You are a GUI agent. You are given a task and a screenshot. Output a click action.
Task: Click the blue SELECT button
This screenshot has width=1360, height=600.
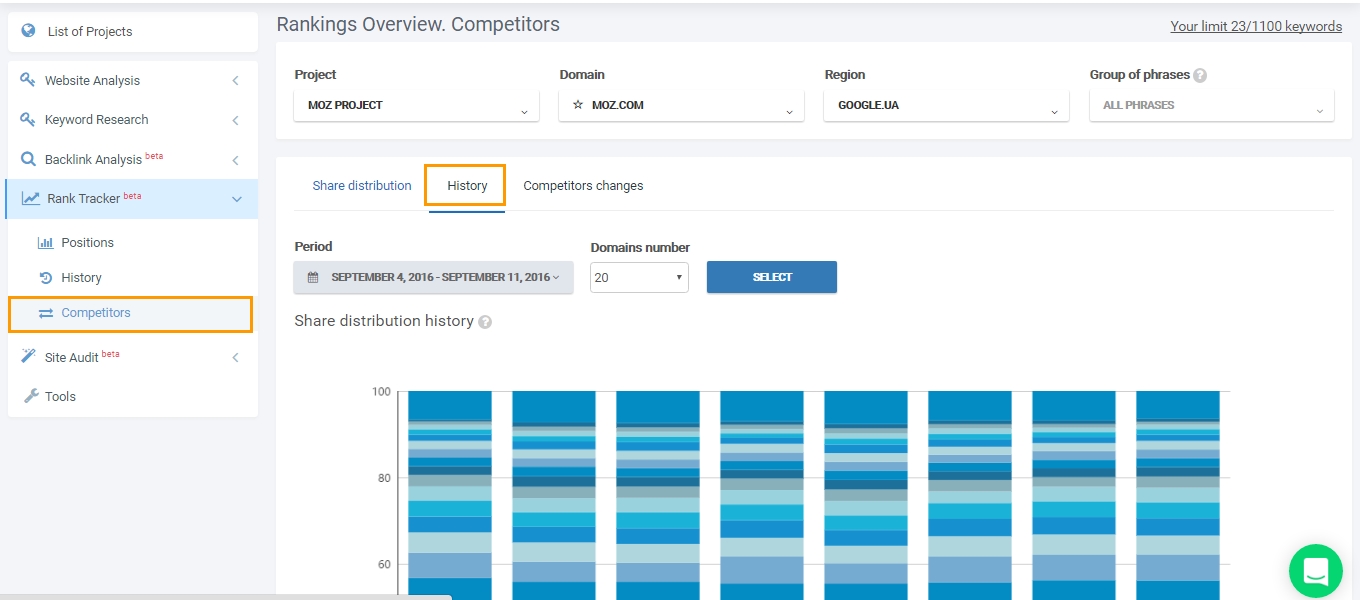[x=772, y=277]
